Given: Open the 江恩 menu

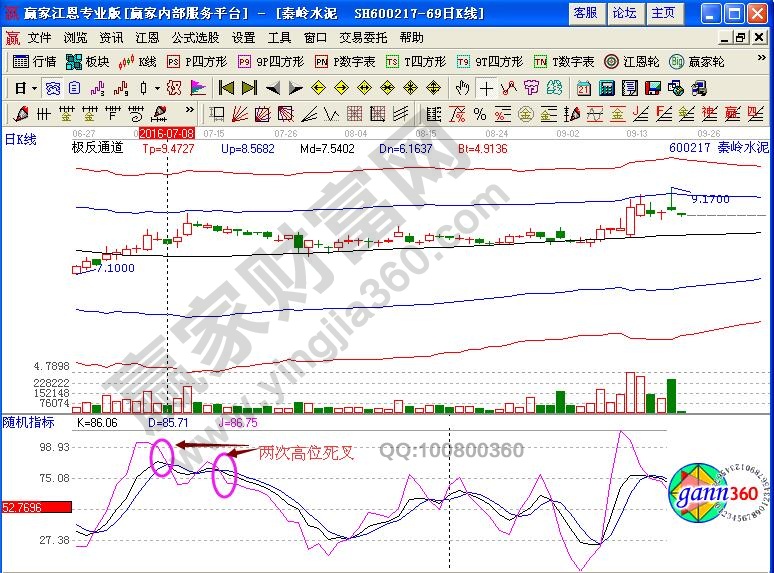Looking at the screenshot, I should [x=147, y=37].
